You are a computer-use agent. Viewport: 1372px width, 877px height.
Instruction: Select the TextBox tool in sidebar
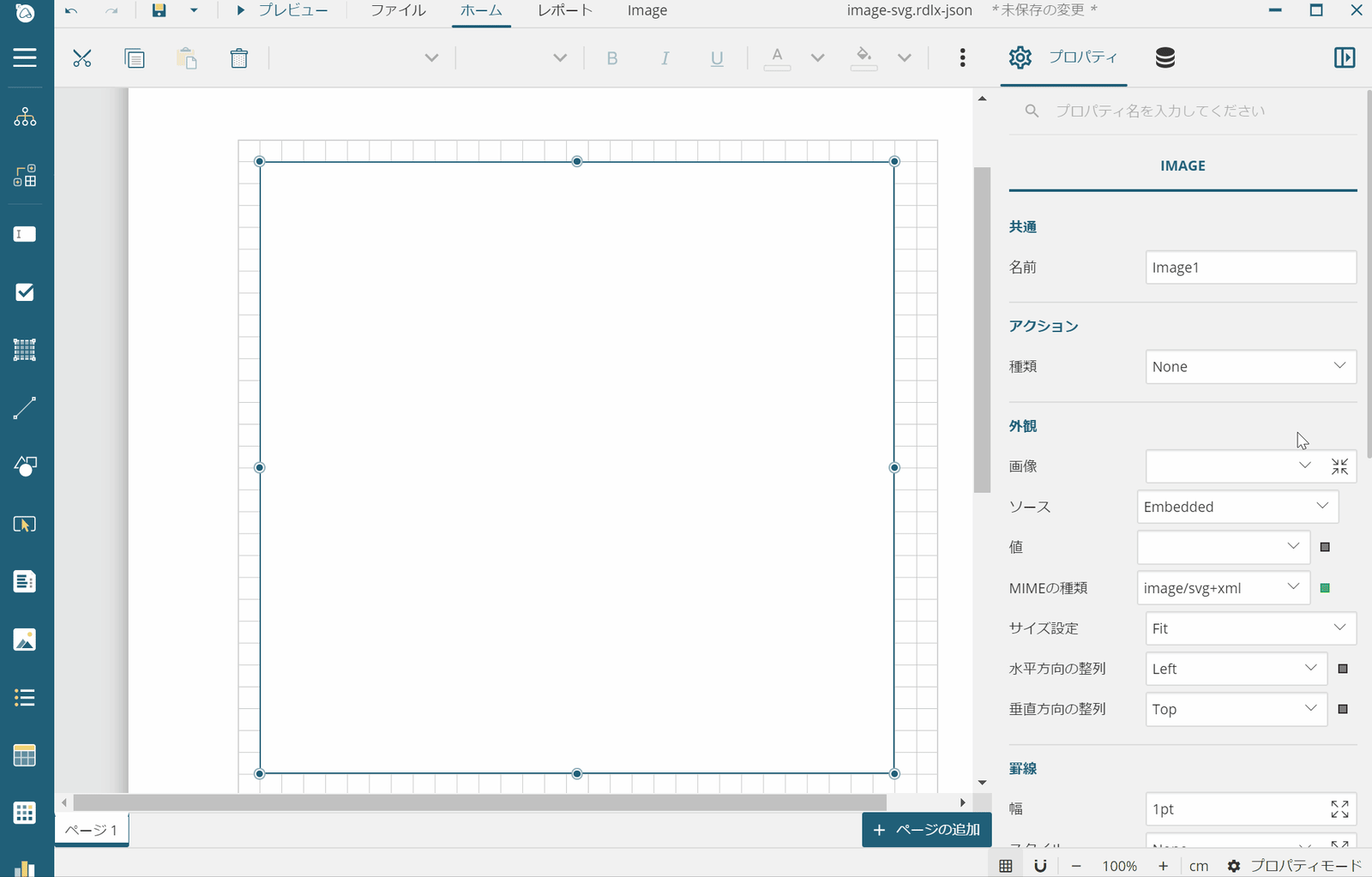tap(25, 234)
